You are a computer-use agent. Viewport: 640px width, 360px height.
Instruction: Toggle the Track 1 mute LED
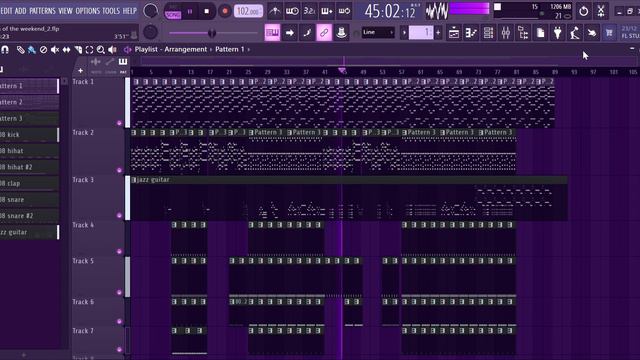pyautogui.click(x=119, y=123)
